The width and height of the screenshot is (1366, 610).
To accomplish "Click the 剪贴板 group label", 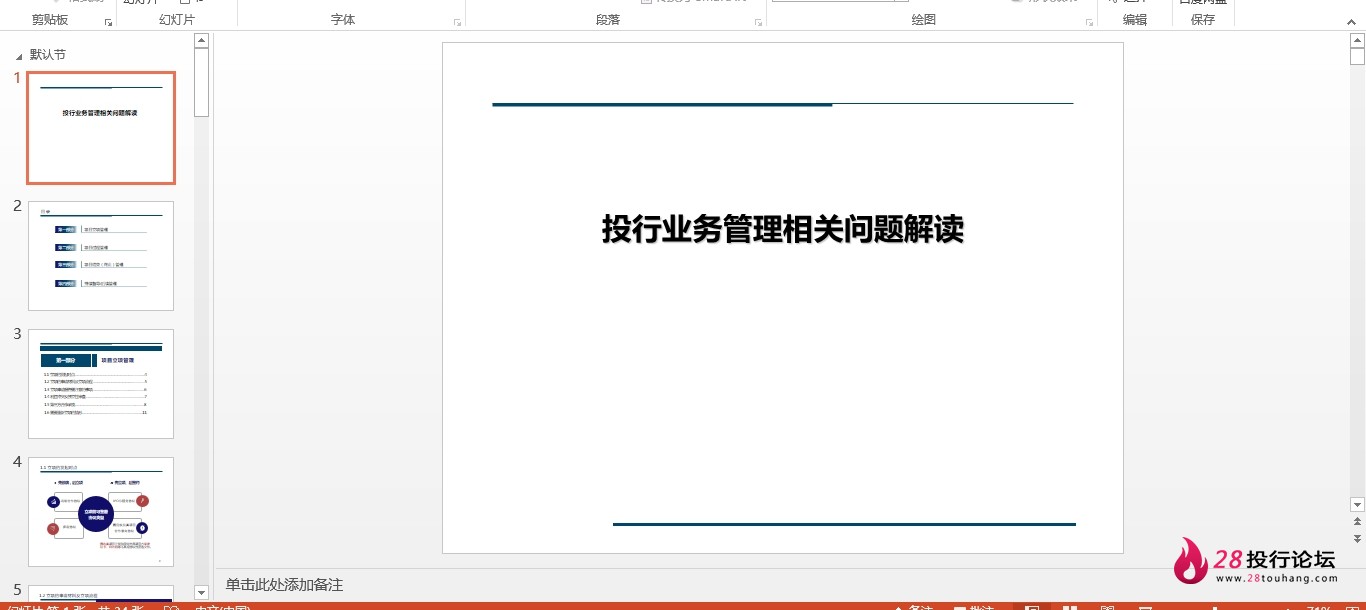I will tap(50, 20).
